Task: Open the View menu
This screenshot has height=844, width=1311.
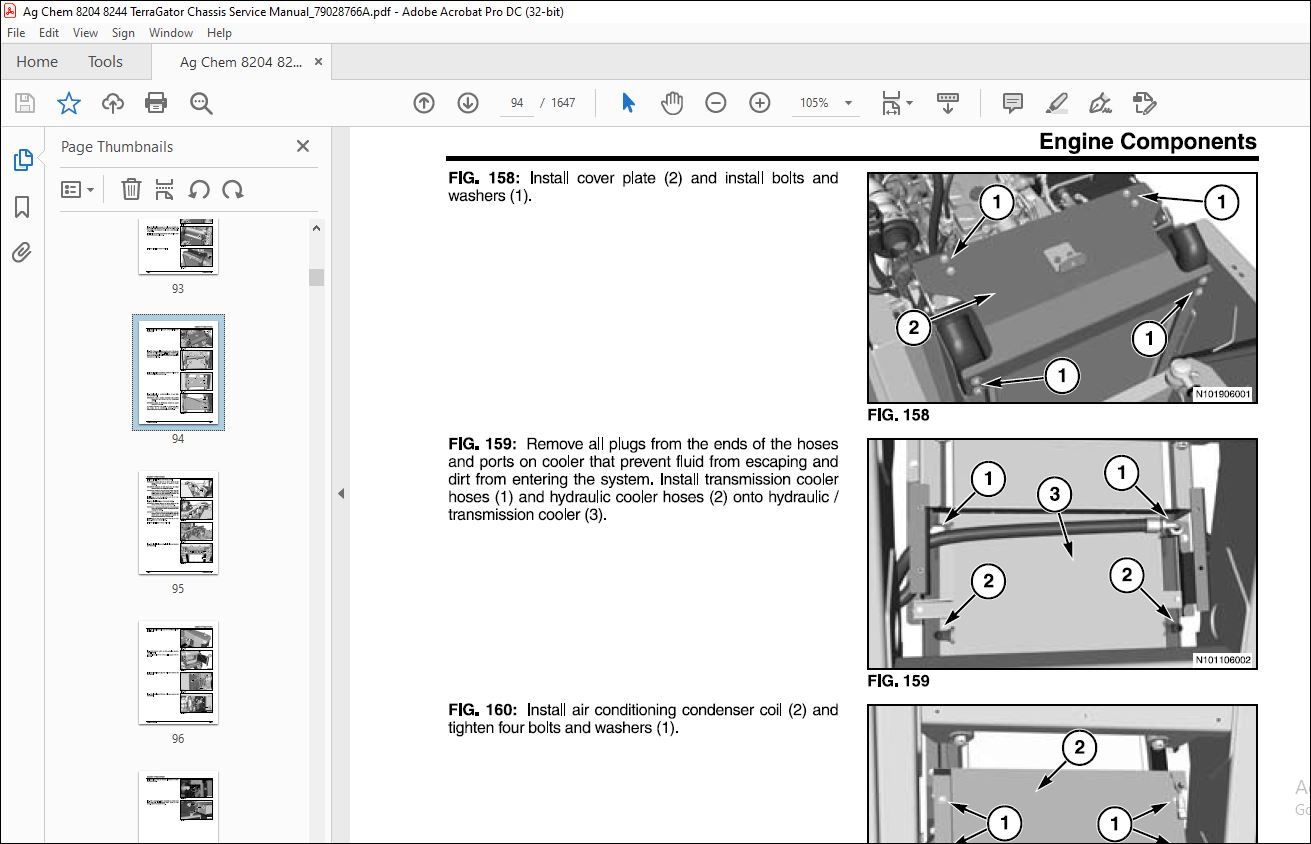Action: (x=85, y=33)
